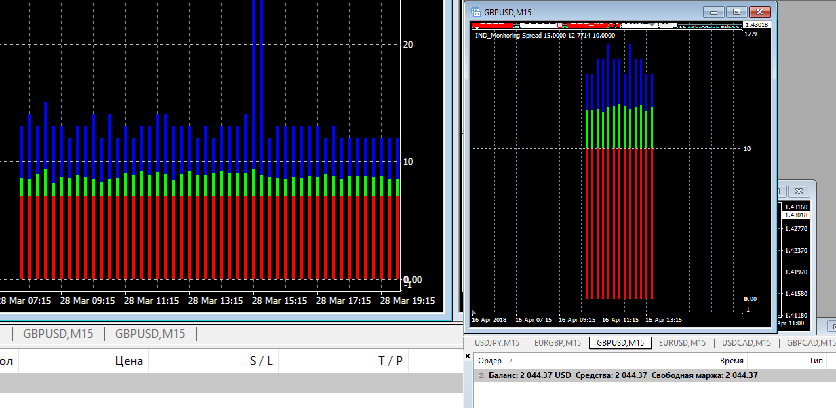Maximize the GBPUSD,M15 chart window
Viewport: 836px width, 408px height.
(737, 11)
